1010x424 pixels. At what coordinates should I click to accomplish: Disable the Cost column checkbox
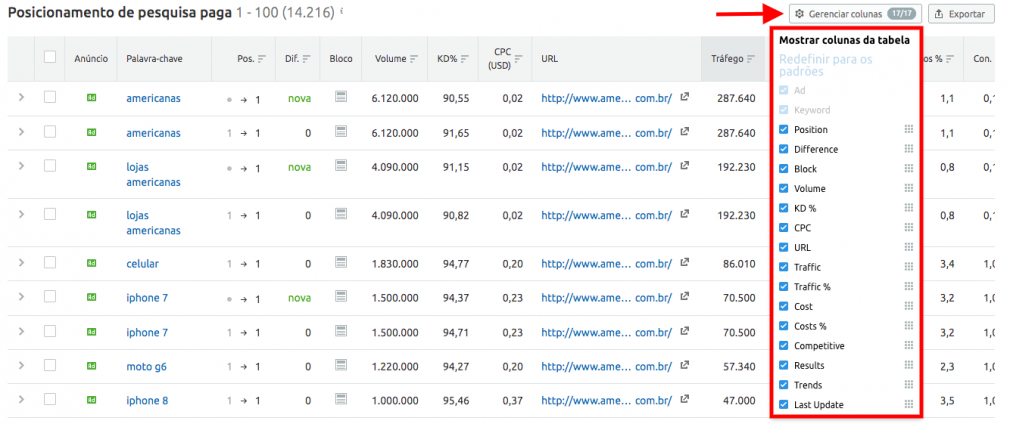click(x=783, y=306)
